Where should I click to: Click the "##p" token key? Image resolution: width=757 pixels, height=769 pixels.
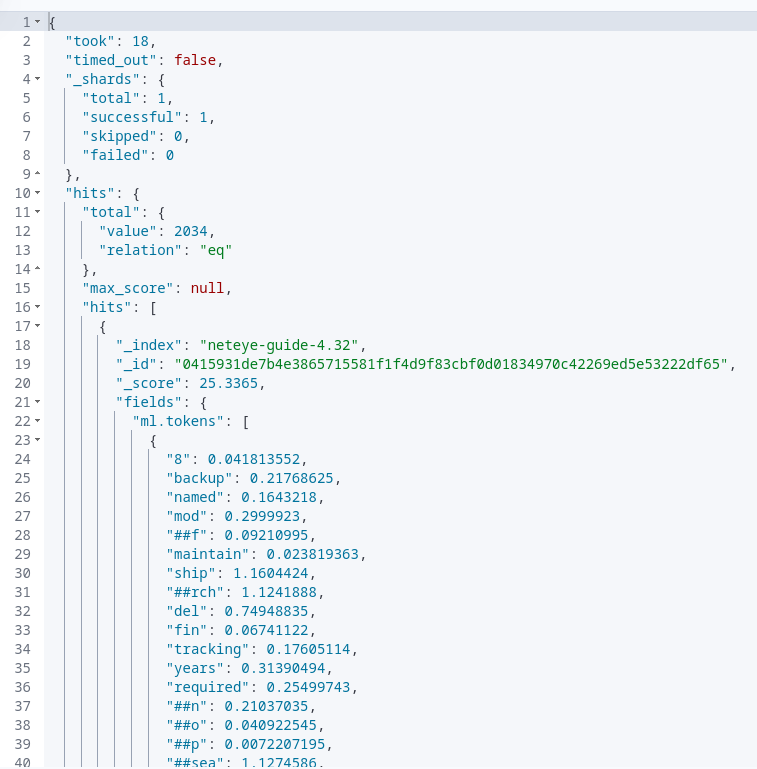[x=186, y=744]
